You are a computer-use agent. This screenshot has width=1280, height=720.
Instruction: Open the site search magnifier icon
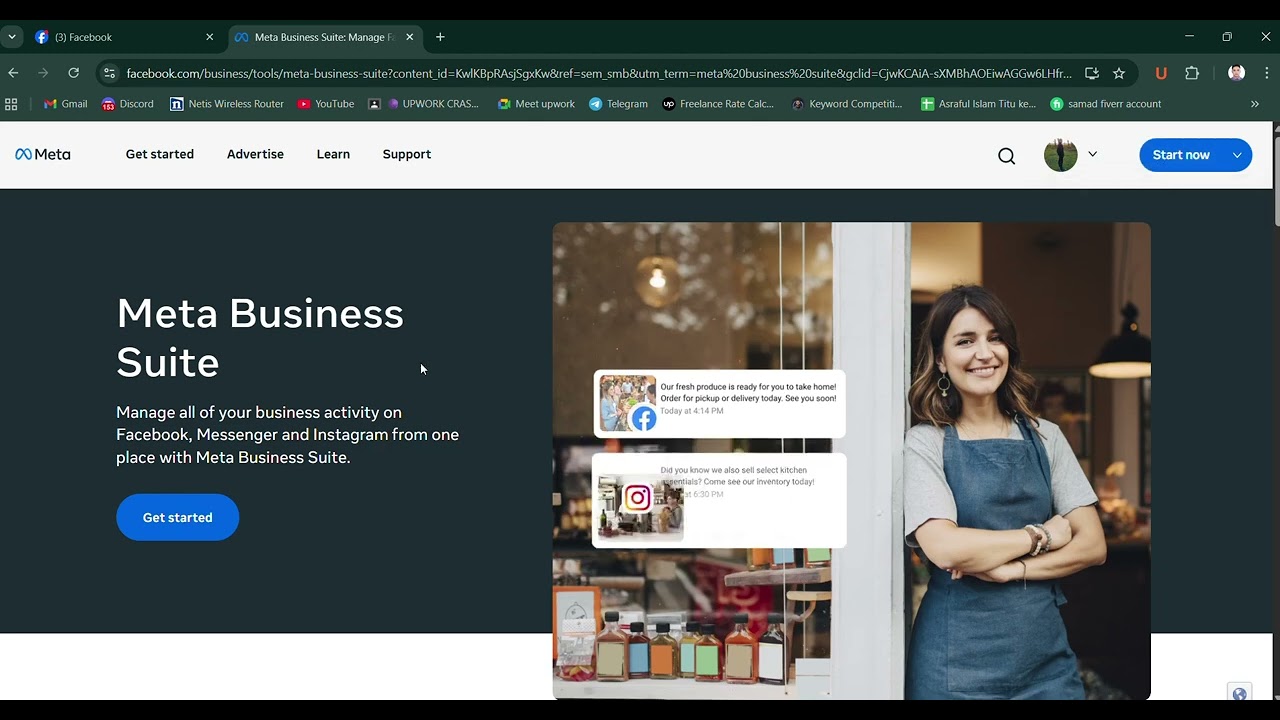[x=1006, y=155]
